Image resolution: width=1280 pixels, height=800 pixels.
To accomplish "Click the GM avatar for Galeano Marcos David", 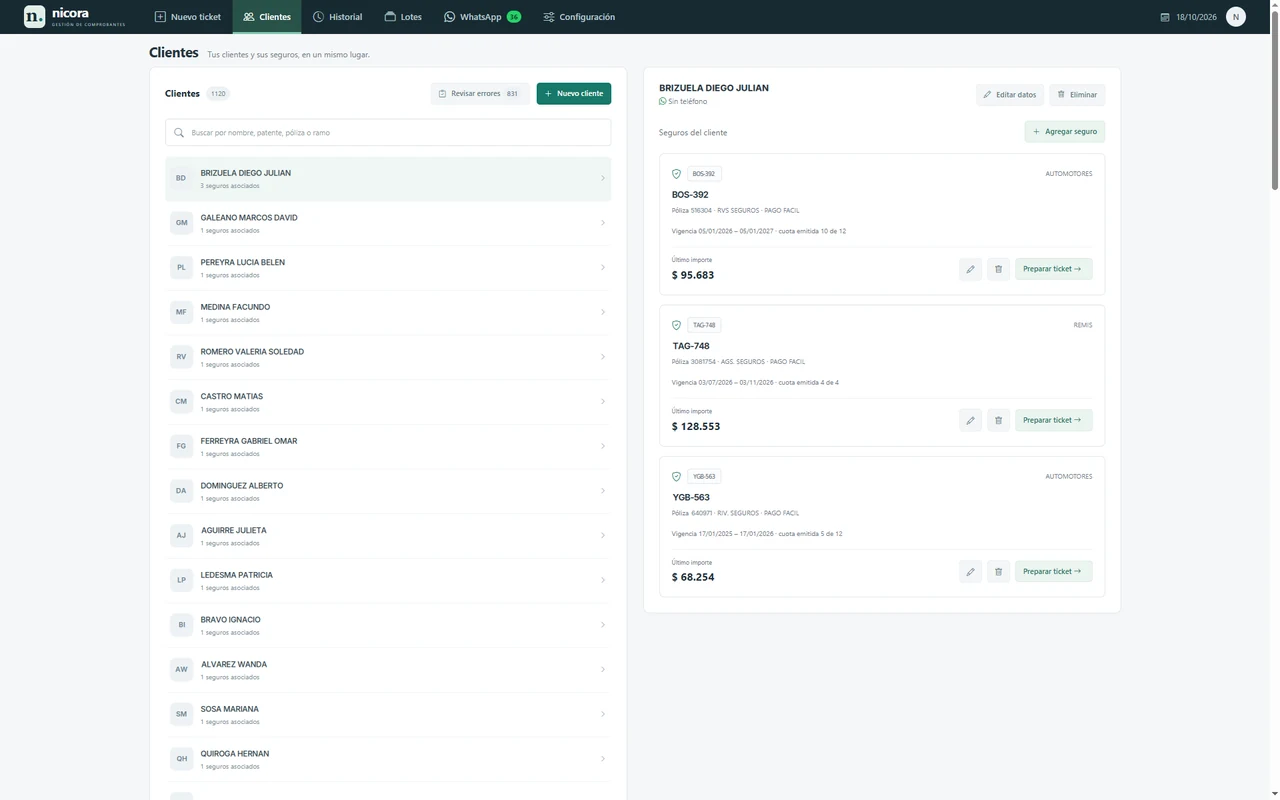I will point(181,223).
